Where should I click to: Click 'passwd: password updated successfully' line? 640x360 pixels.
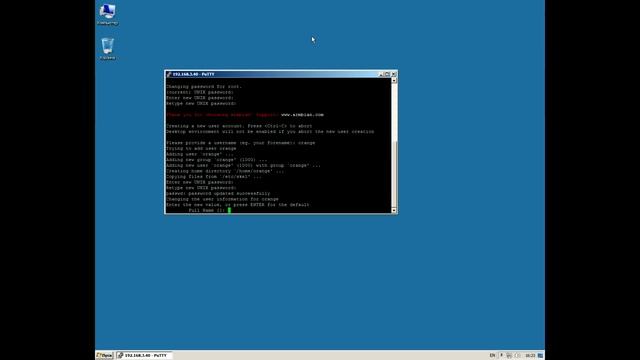click(x=218, y=193)
